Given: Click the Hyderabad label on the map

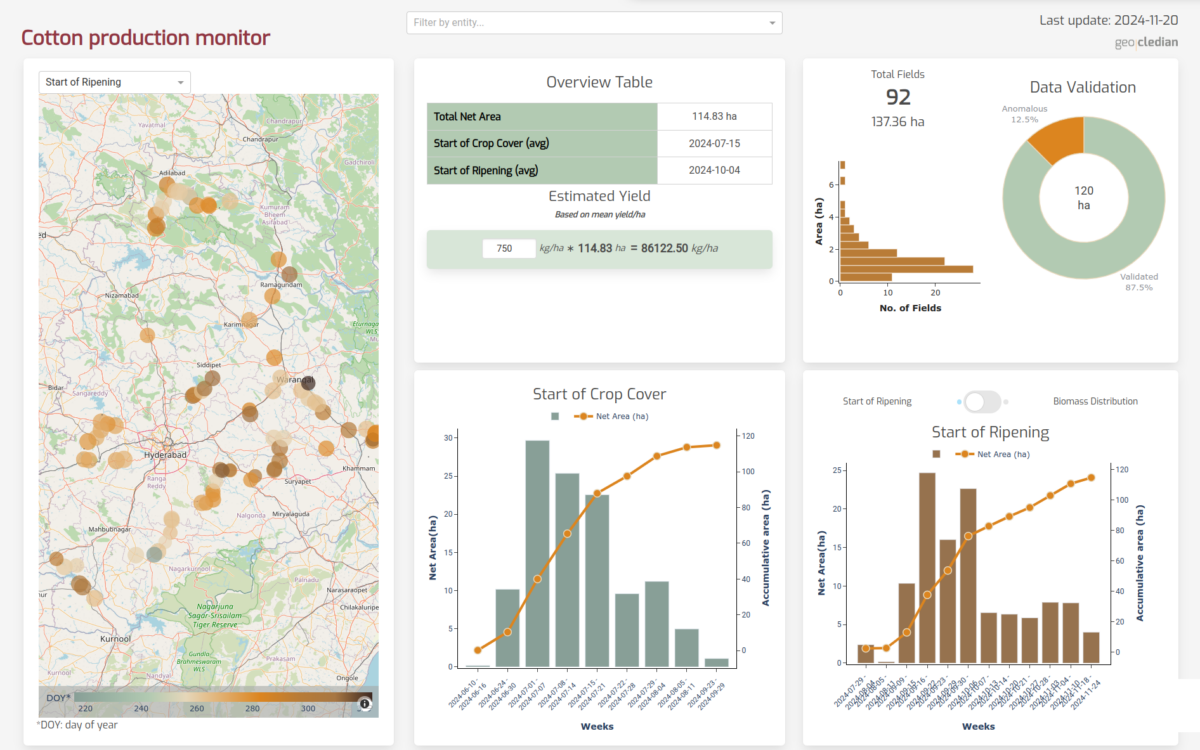Looking at the screenshot, I should coord(166,455).
